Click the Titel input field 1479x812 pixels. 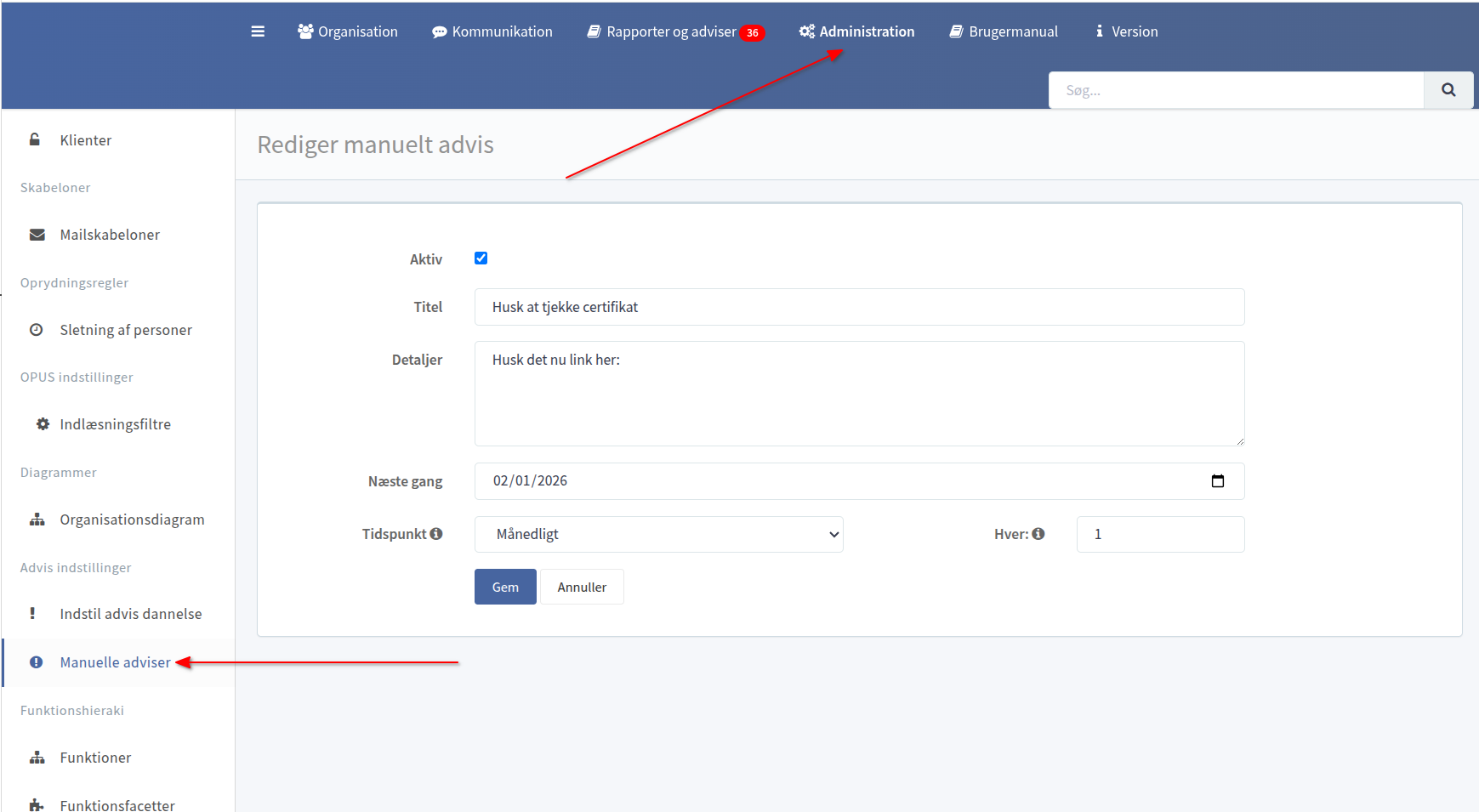(x=859, y=307)
